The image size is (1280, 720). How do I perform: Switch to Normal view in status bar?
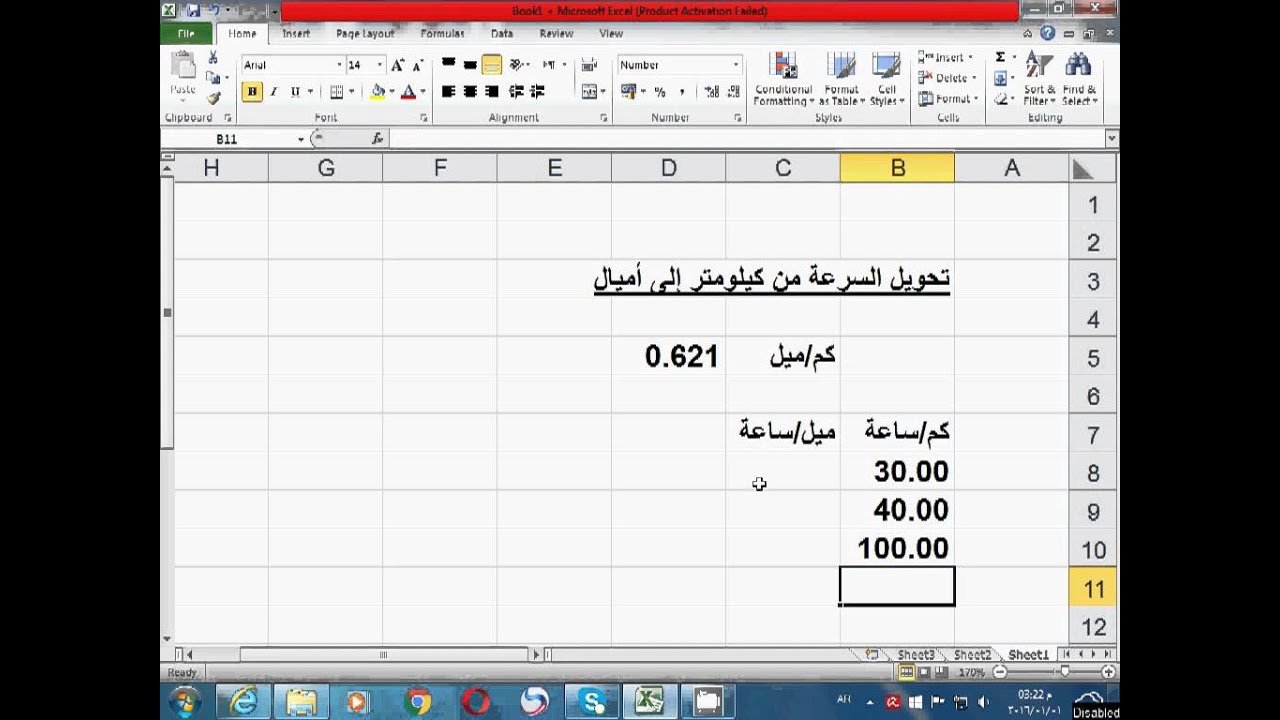pyautogui.click(x=906, y=673)
